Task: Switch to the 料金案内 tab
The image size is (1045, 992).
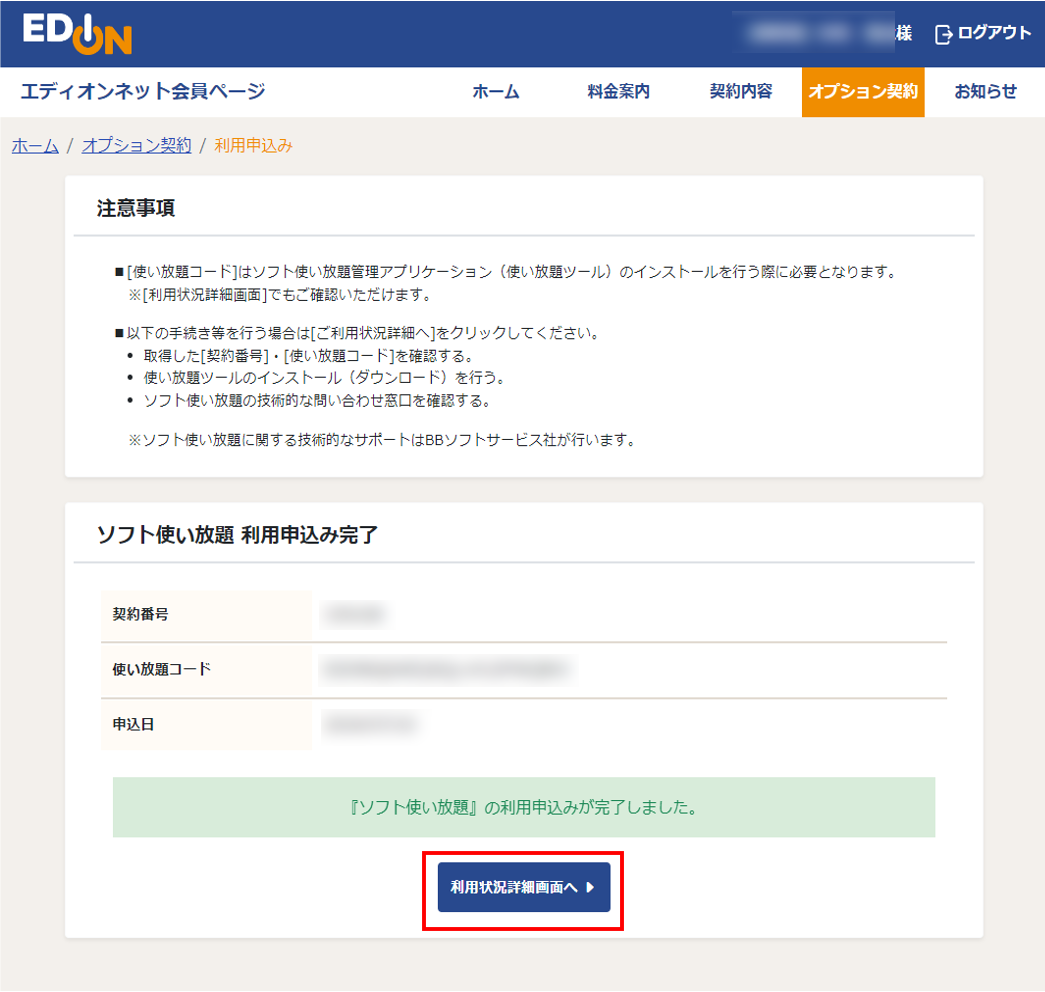Action: [x=618, y=92]
